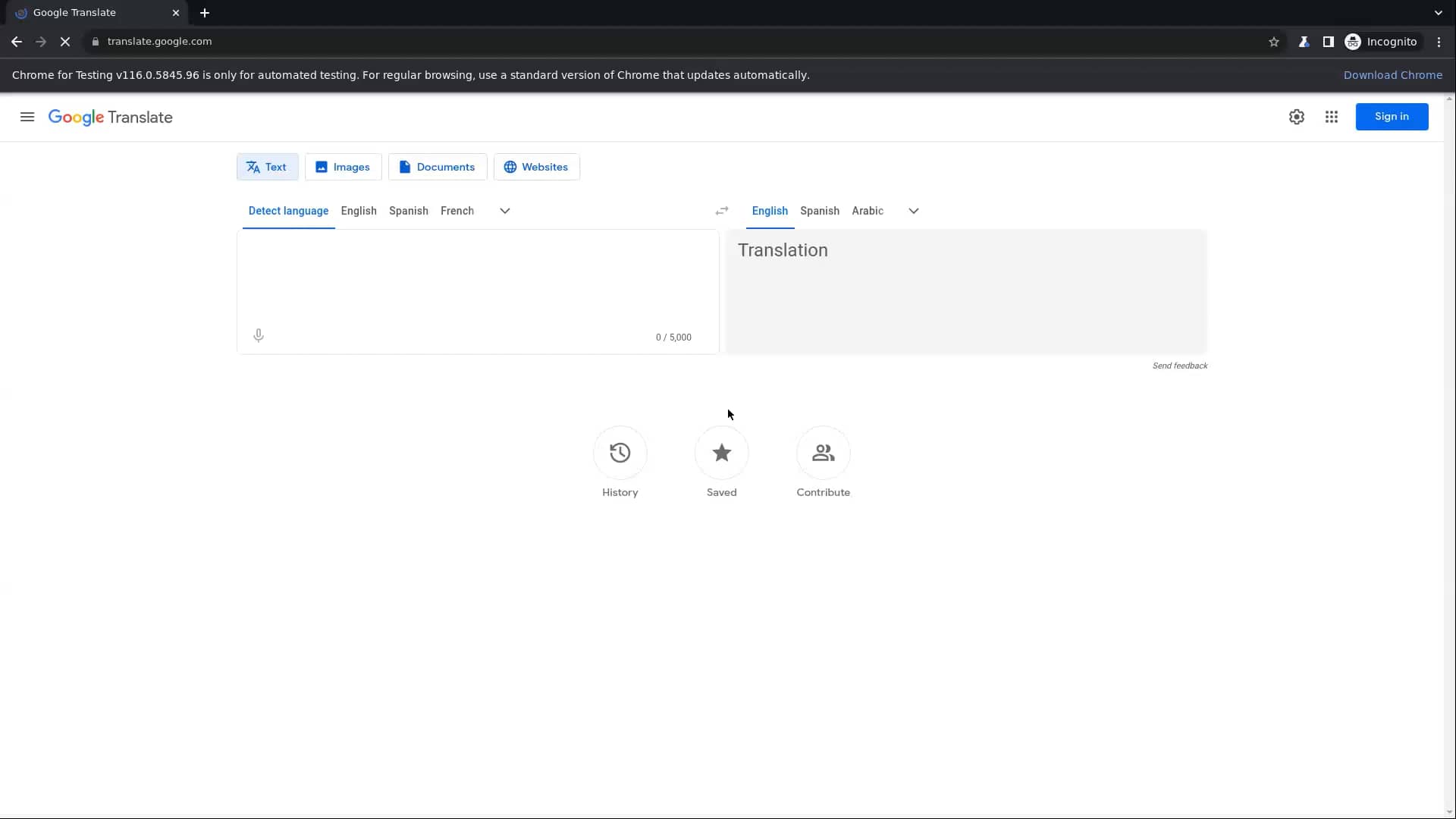Expand more source languages list
This screenshot has width=1456, height=819.
pyautogui.click(x=505, y=211)
